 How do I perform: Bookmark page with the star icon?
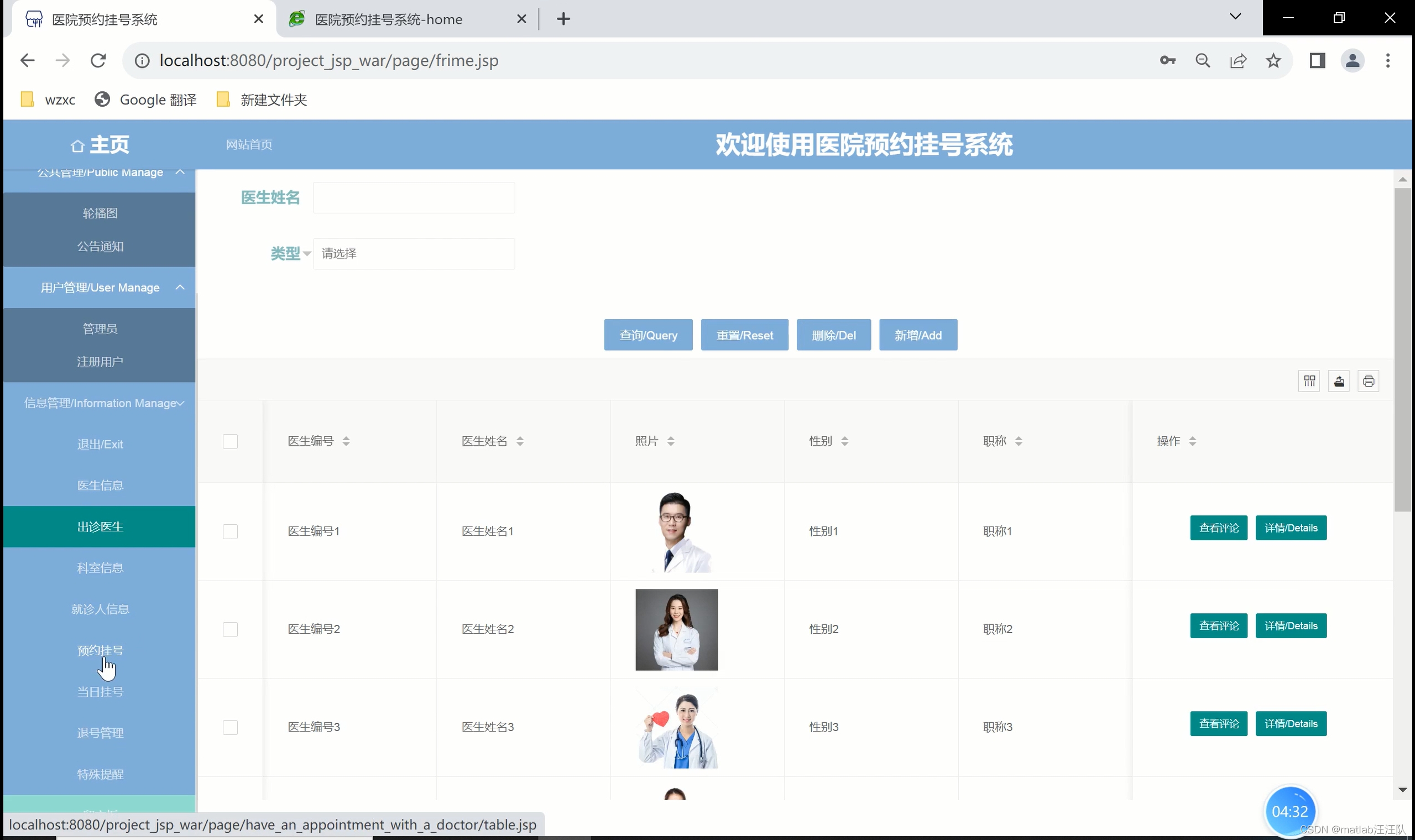tap(1273, 61)
